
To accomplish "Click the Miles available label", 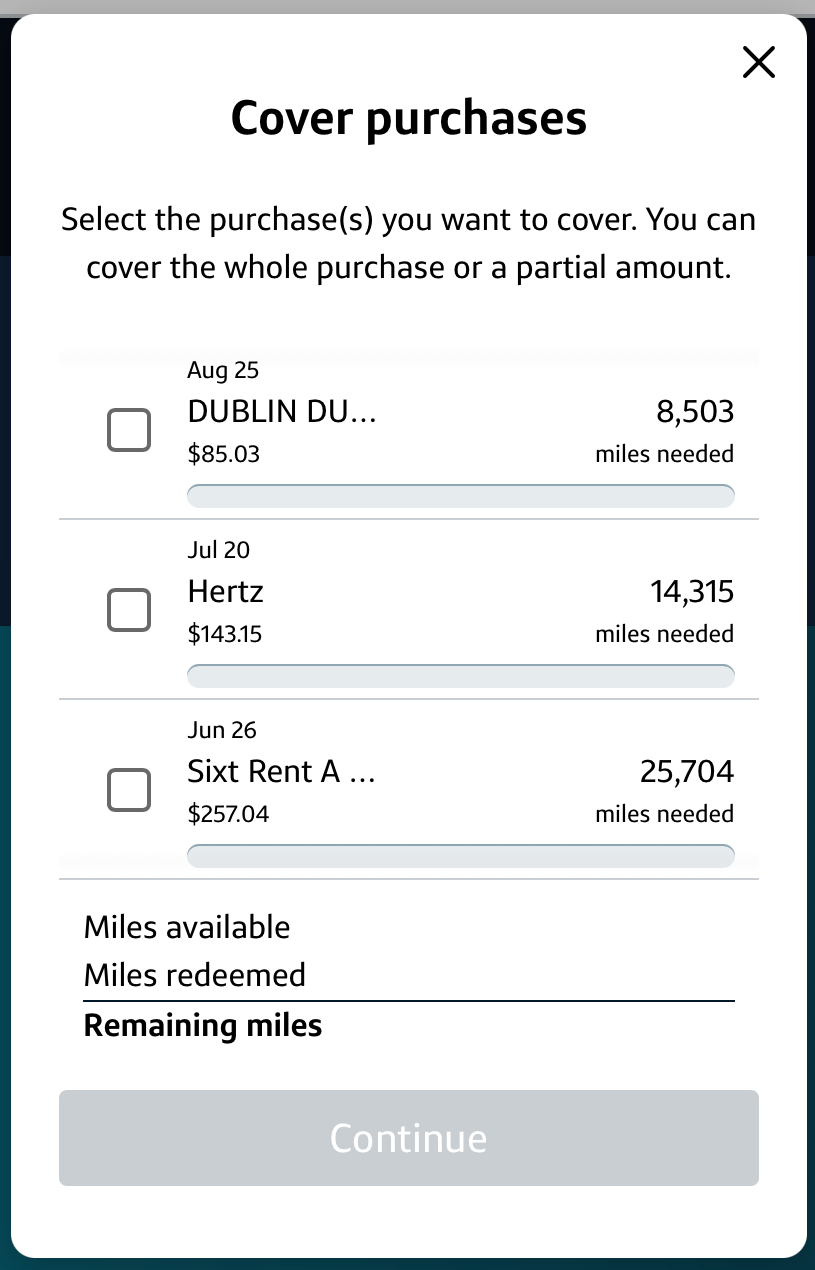I will pyautogui.click(x=187, y=927).
